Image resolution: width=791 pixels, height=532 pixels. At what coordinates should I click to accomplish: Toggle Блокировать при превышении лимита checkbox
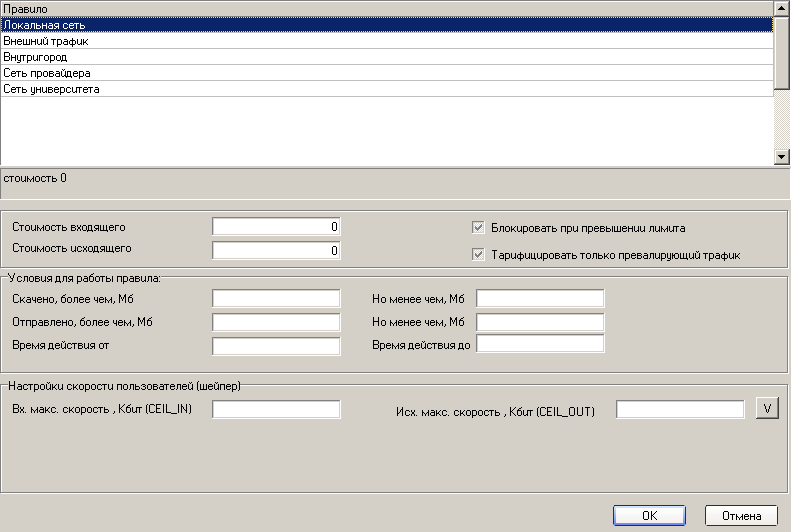click(478, 227)
